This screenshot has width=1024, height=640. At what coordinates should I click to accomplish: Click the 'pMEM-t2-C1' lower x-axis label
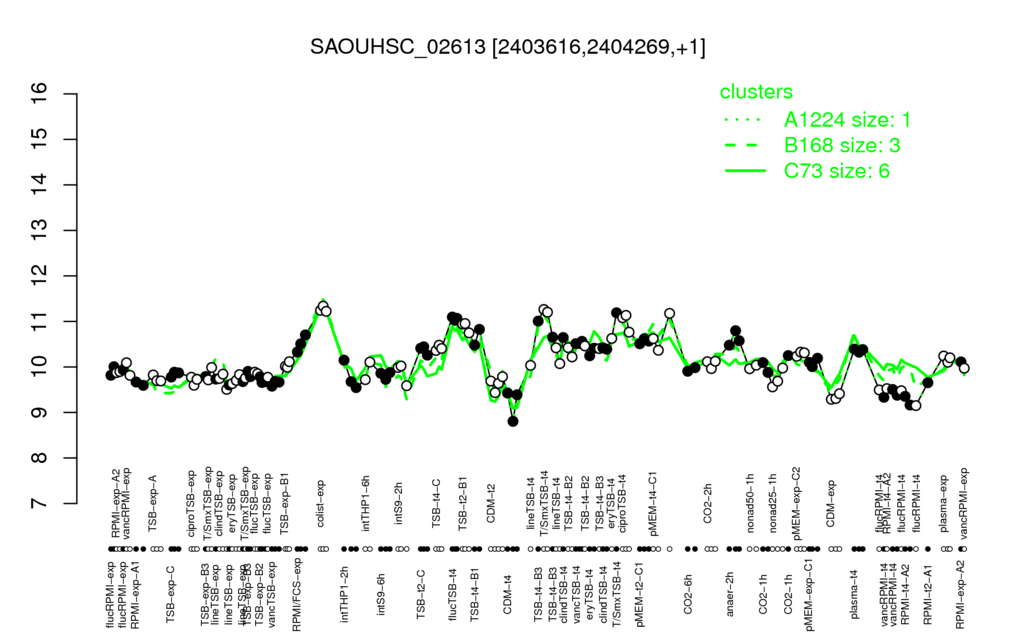click(x=639, y=594)
